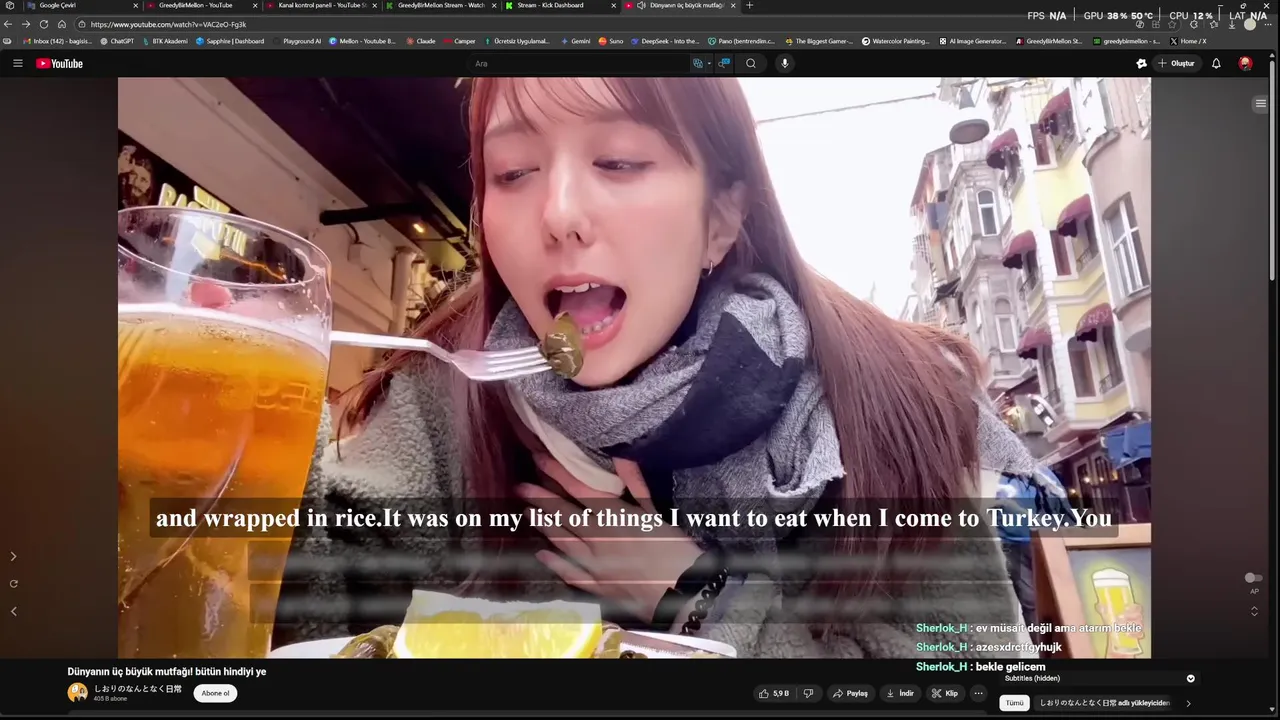Open the Gemini bookmark

(x=576, y=41)
